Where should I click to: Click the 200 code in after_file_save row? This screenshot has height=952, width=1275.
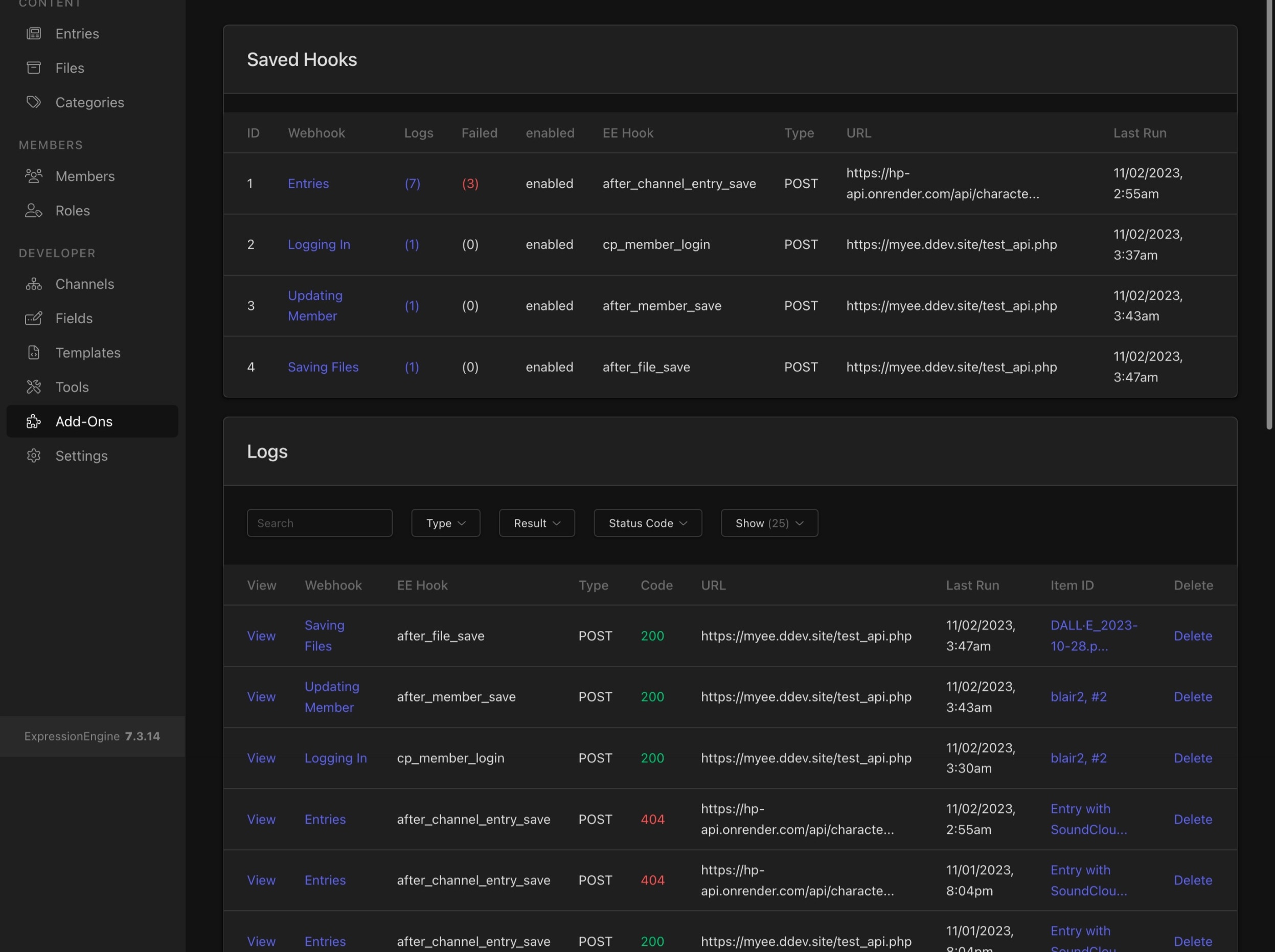click(652, 636)
